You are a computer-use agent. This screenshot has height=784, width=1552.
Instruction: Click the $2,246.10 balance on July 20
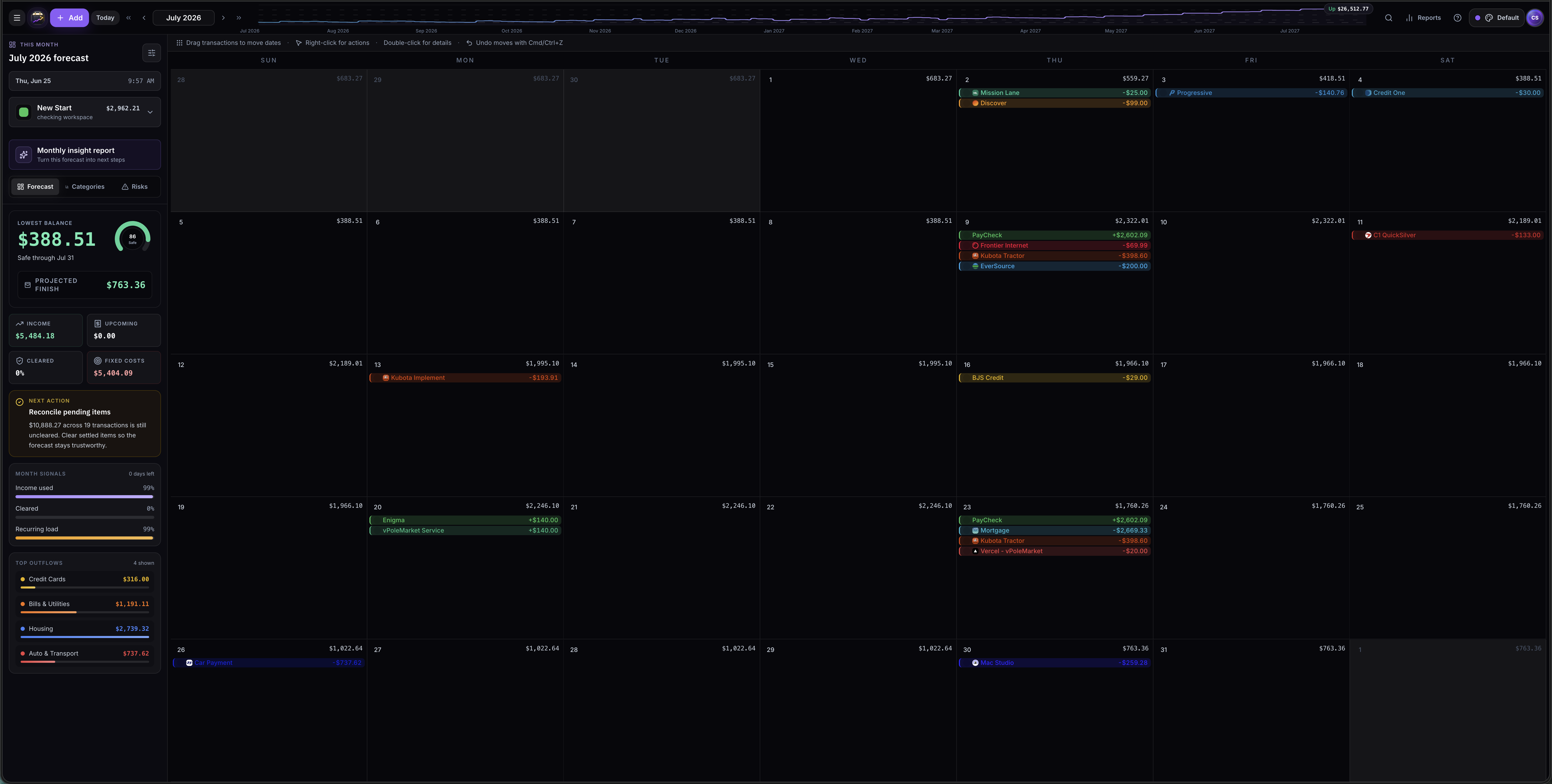pos(542,506)
